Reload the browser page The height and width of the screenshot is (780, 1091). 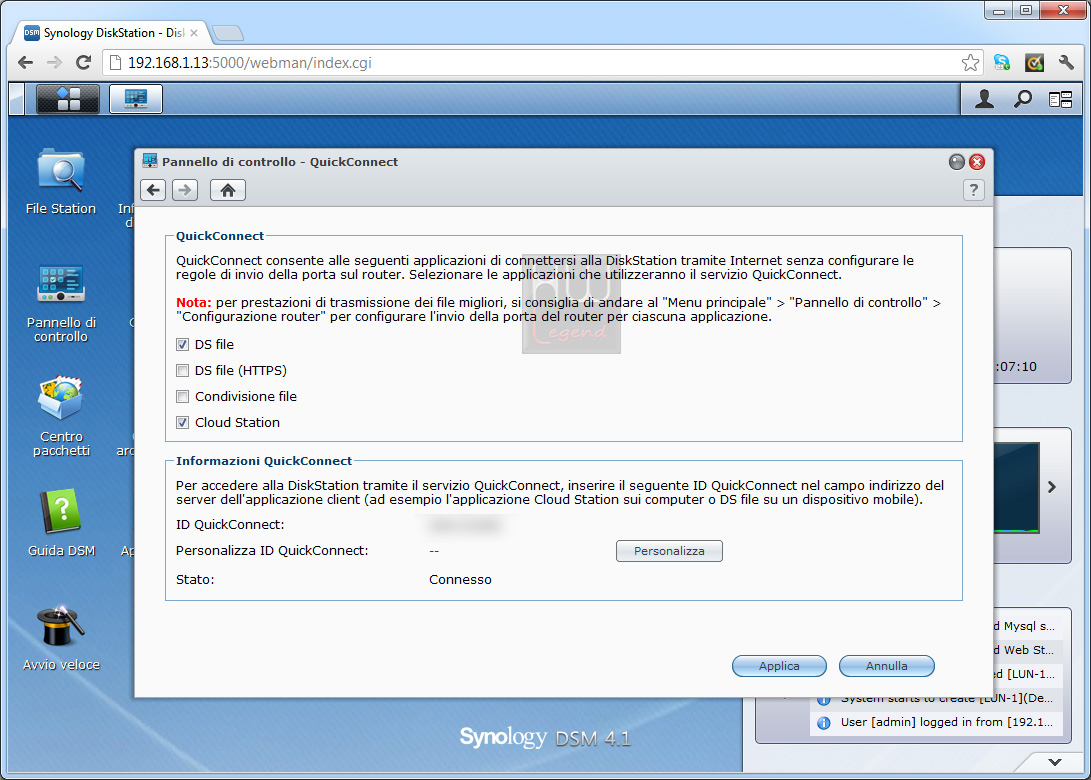83,63
